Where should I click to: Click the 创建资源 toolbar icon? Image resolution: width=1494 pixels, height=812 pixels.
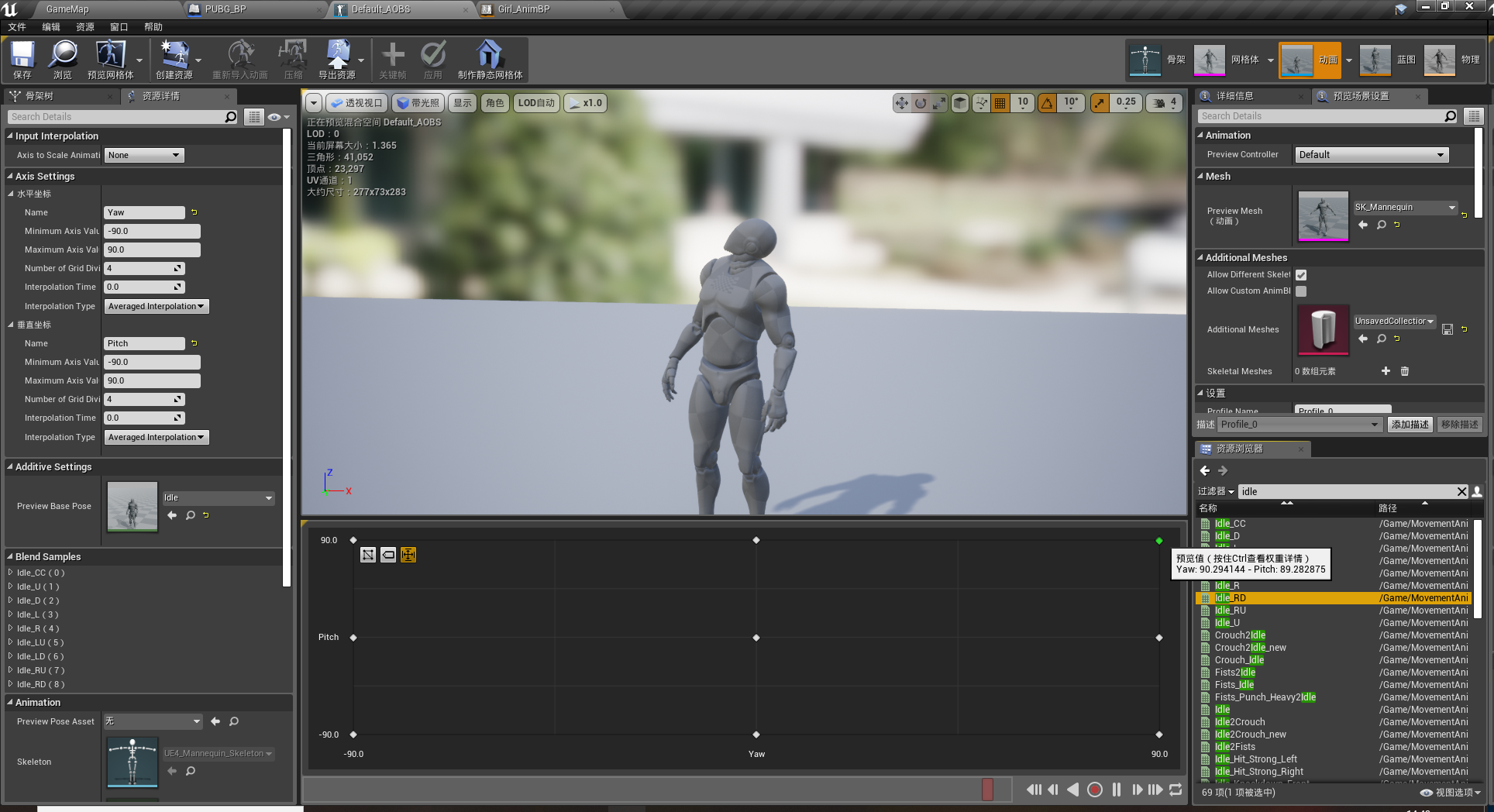[x=174, y=59]
